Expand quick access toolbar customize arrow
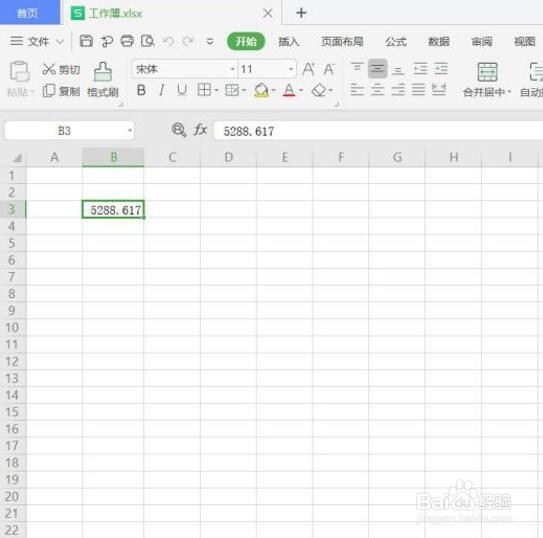 [210, 42]
